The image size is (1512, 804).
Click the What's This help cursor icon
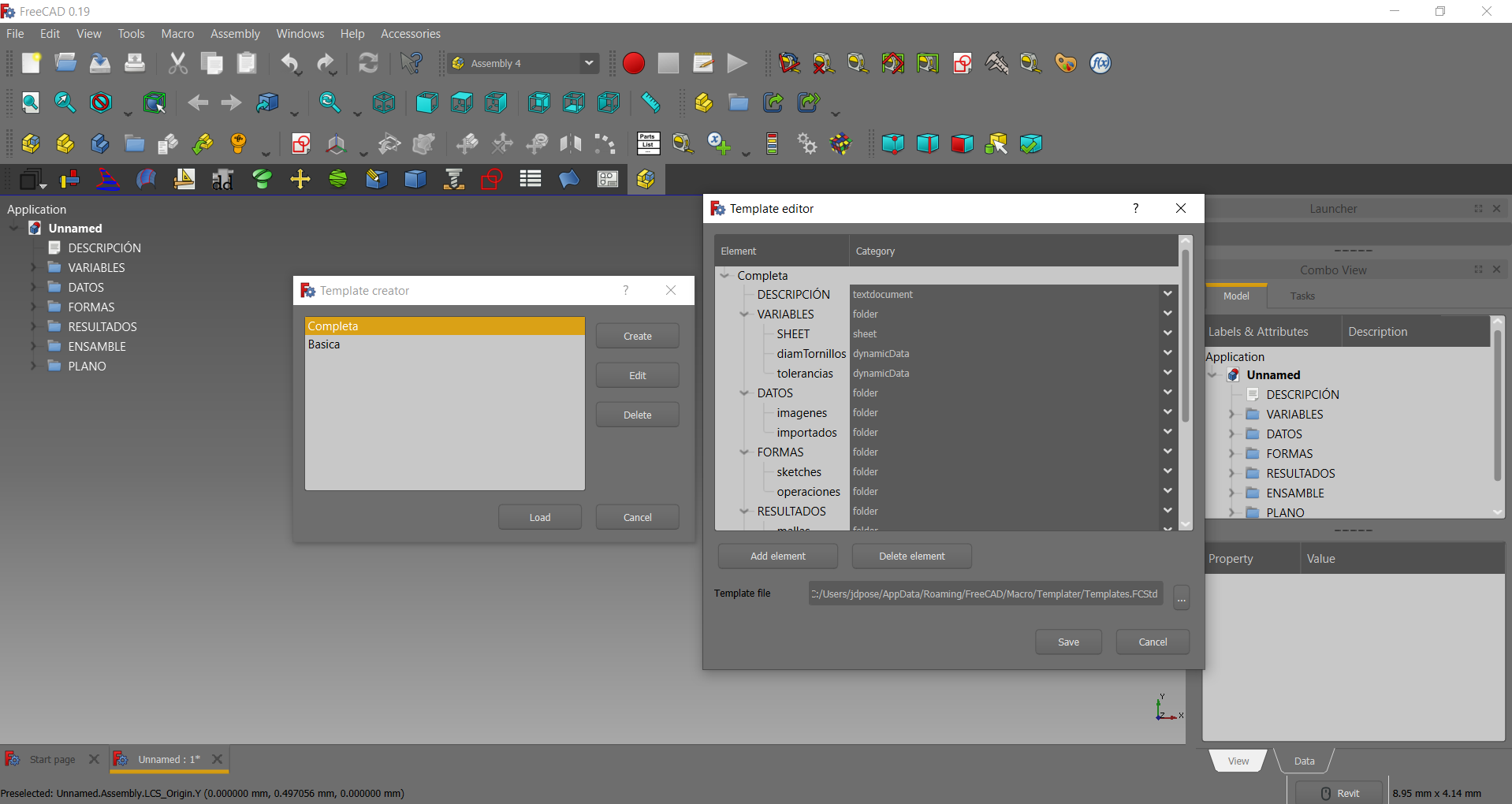(x=412, y=63)
